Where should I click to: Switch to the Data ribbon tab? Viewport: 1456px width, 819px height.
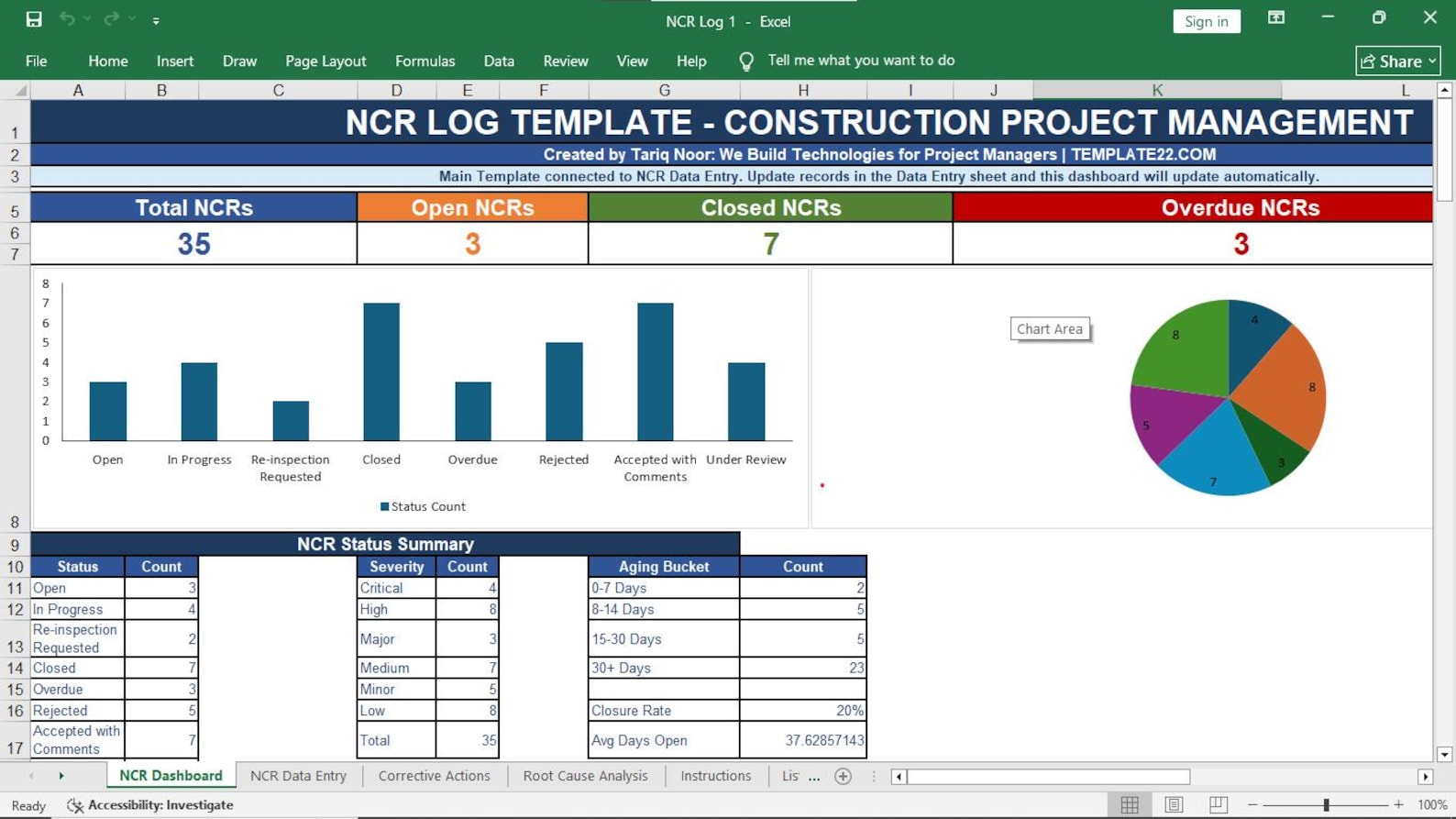[499, 61]
